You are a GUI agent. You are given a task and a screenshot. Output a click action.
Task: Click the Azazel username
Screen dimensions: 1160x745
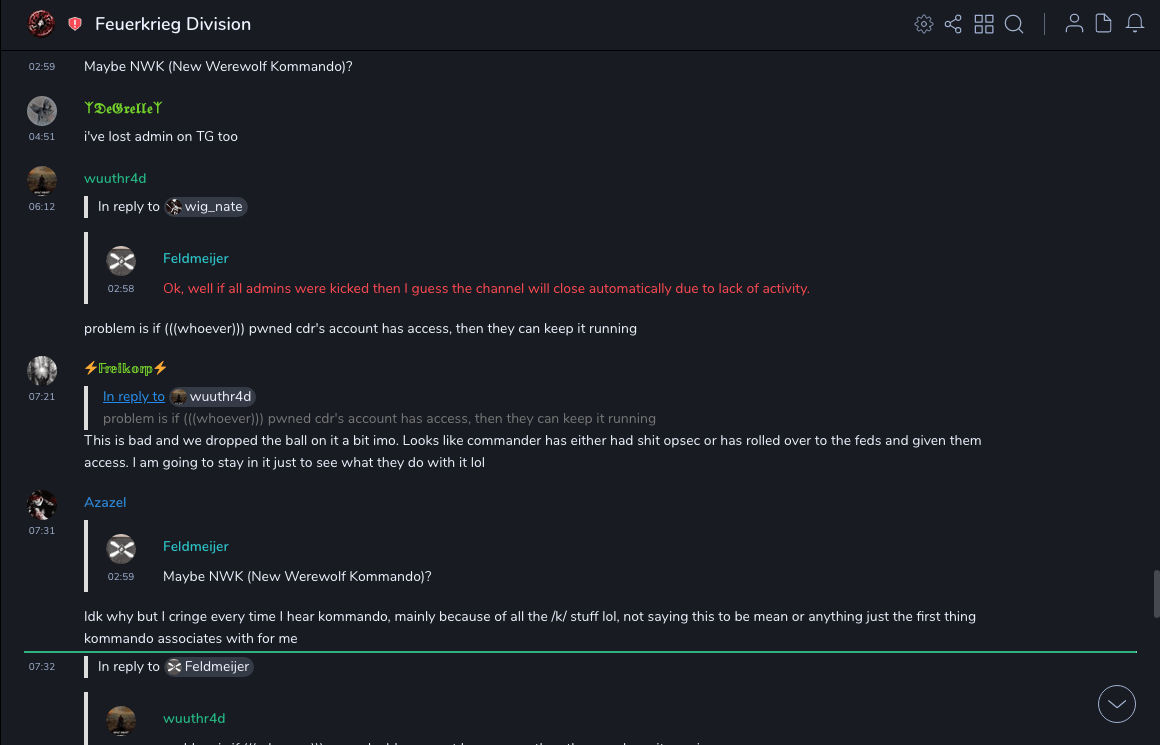click(105, 502)
